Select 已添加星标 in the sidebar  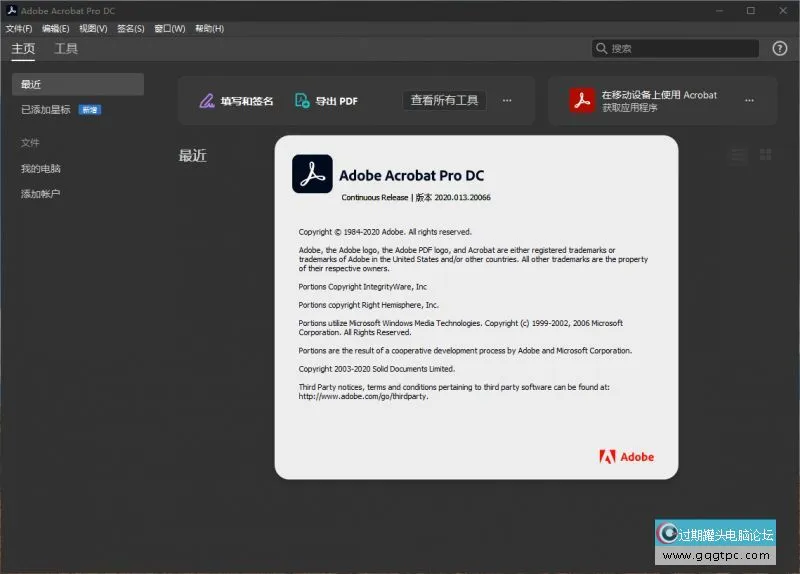click(x=46, y=110)
